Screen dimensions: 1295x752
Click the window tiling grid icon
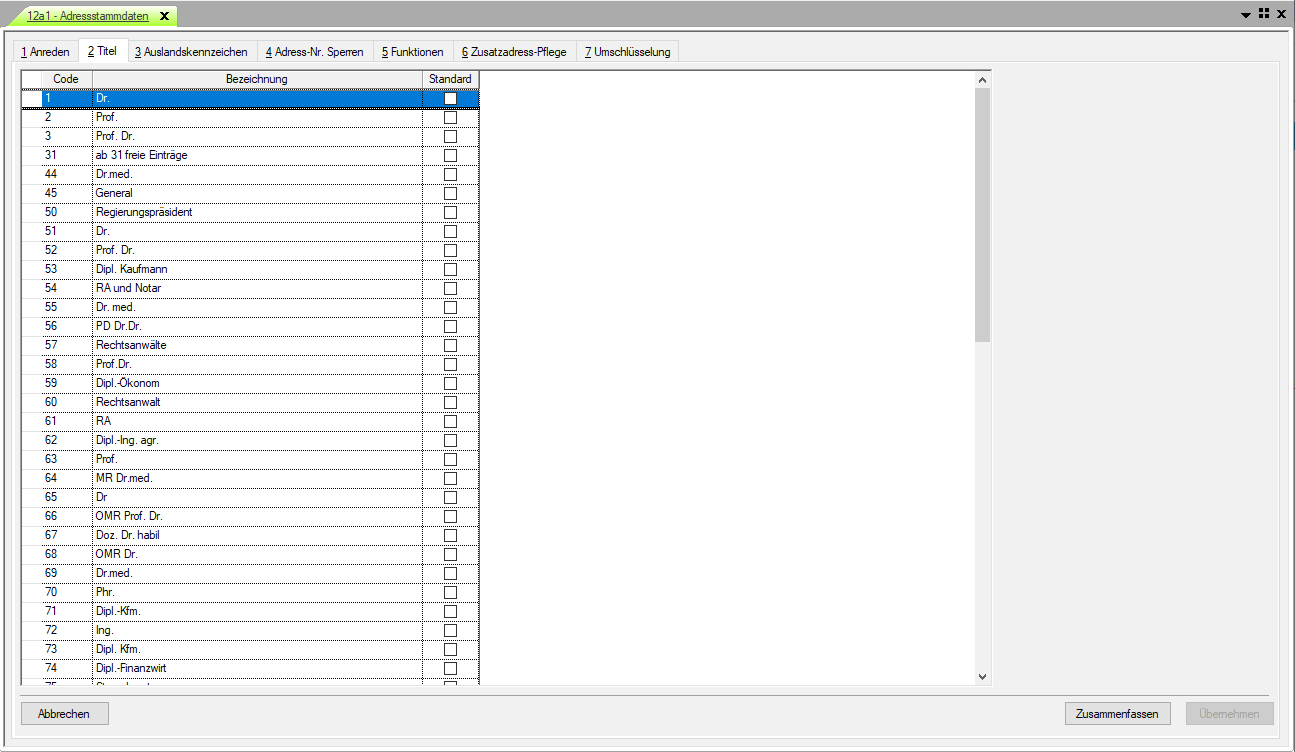(x=1264, y=14)
